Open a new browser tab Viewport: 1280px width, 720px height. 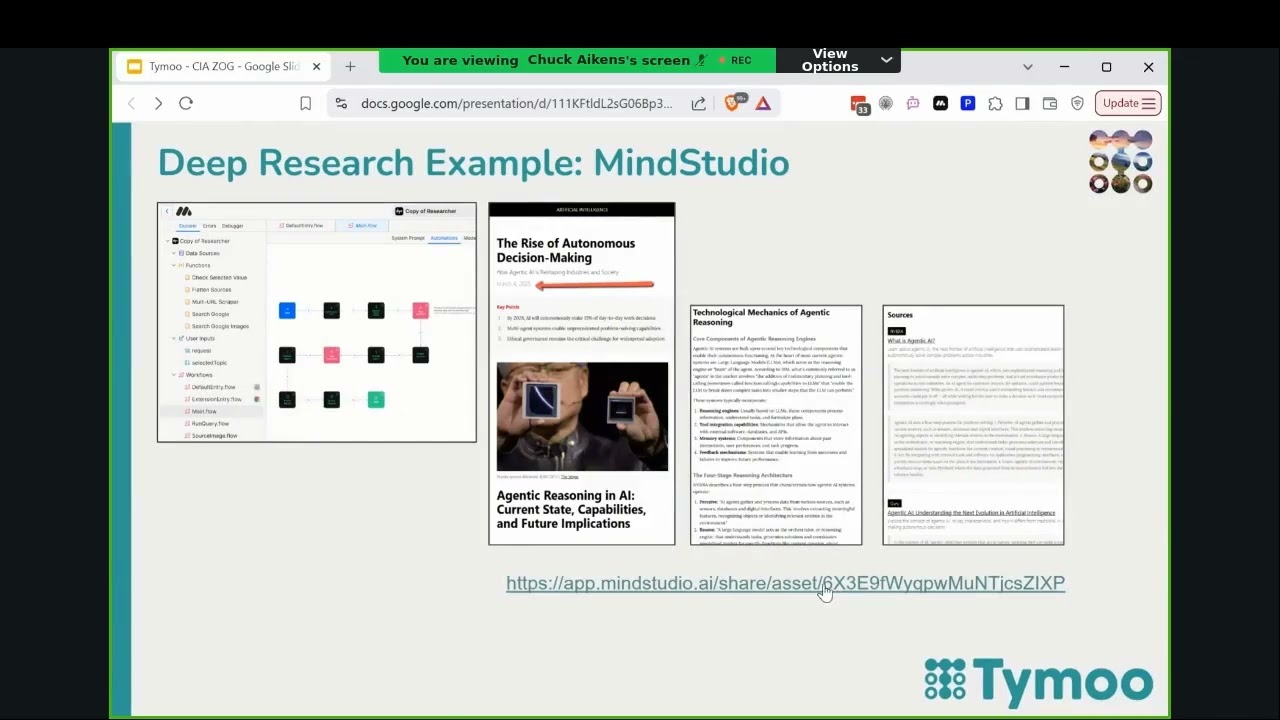pyautogui.click(x=350, y=67)
